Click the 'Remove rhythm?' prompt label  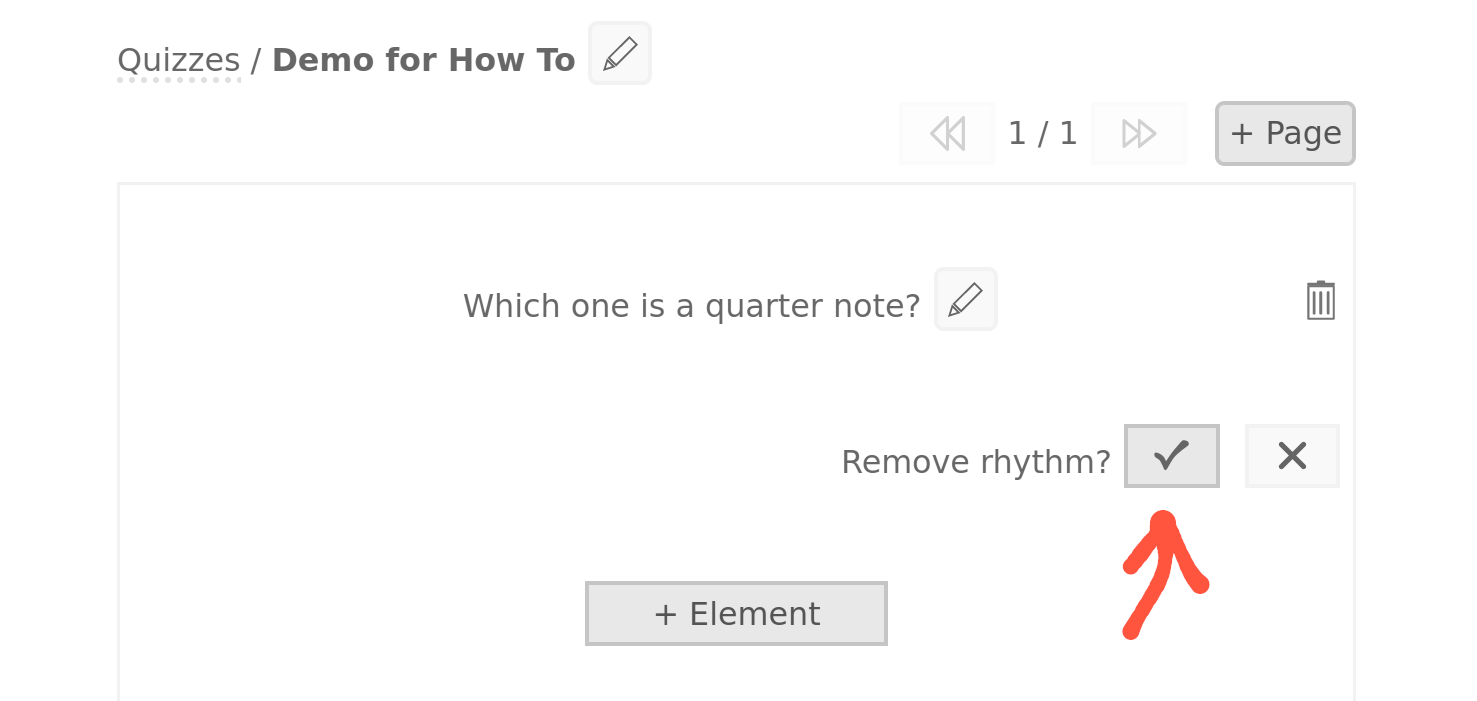coord(975,462)
